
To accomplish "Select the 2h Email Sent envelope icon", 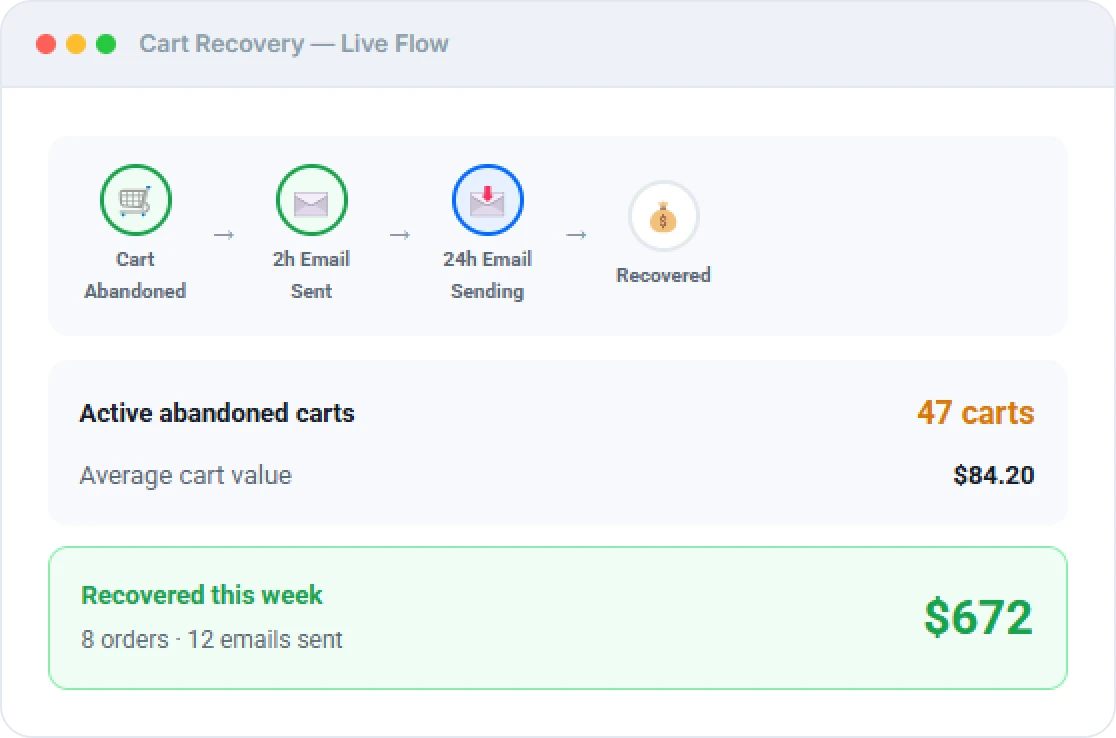I will [311, 200].
